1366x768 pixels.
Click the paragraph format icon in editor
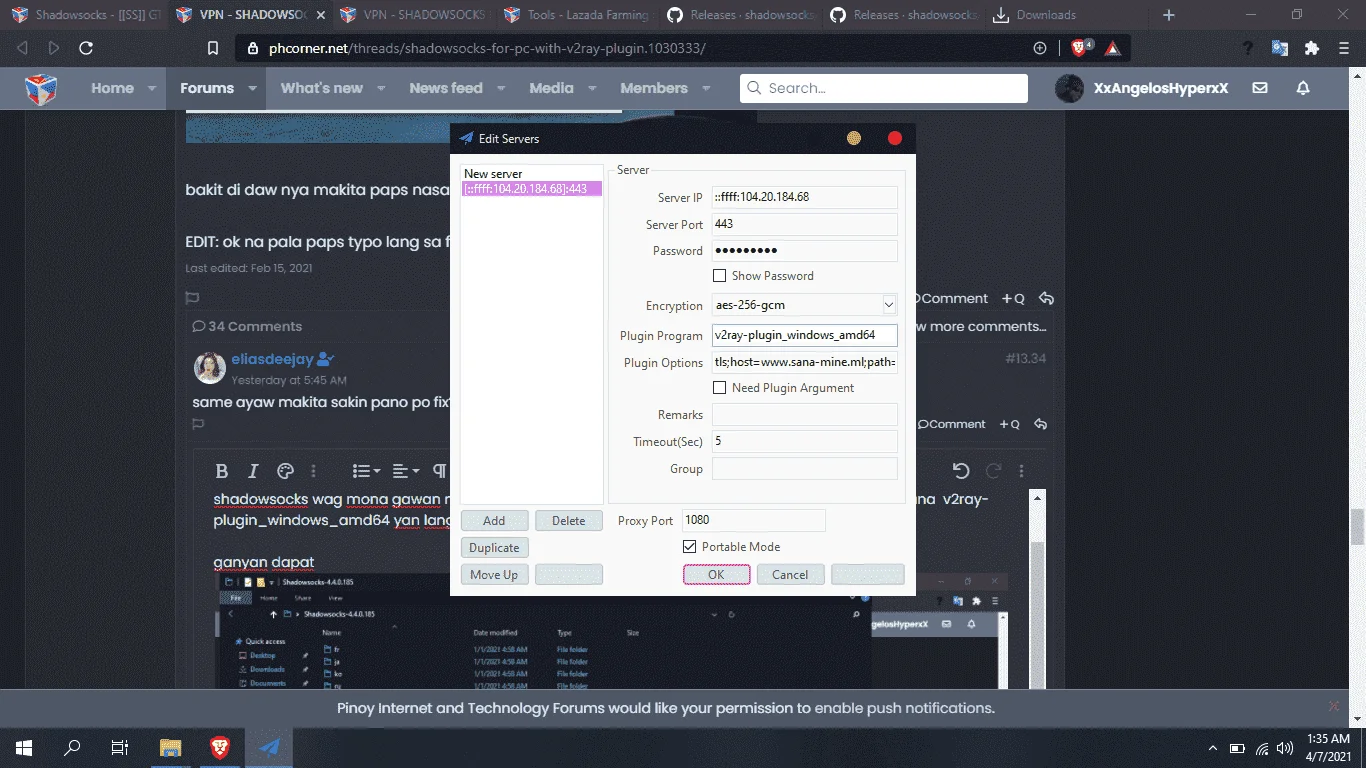click(x=439, y=471)
